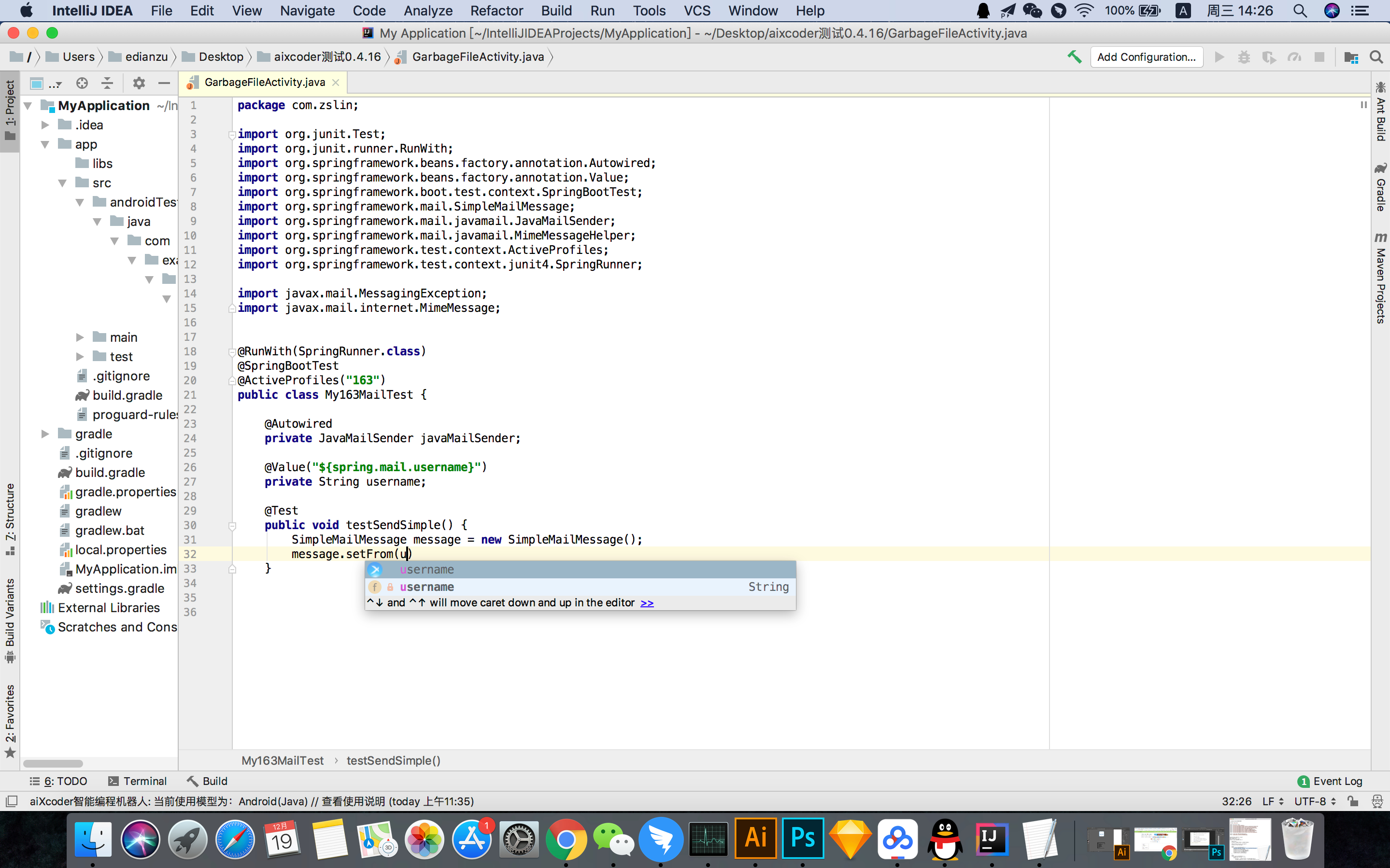
Task: Click Scroll from Source crosshair icon
Action: [x=82, y=83]
